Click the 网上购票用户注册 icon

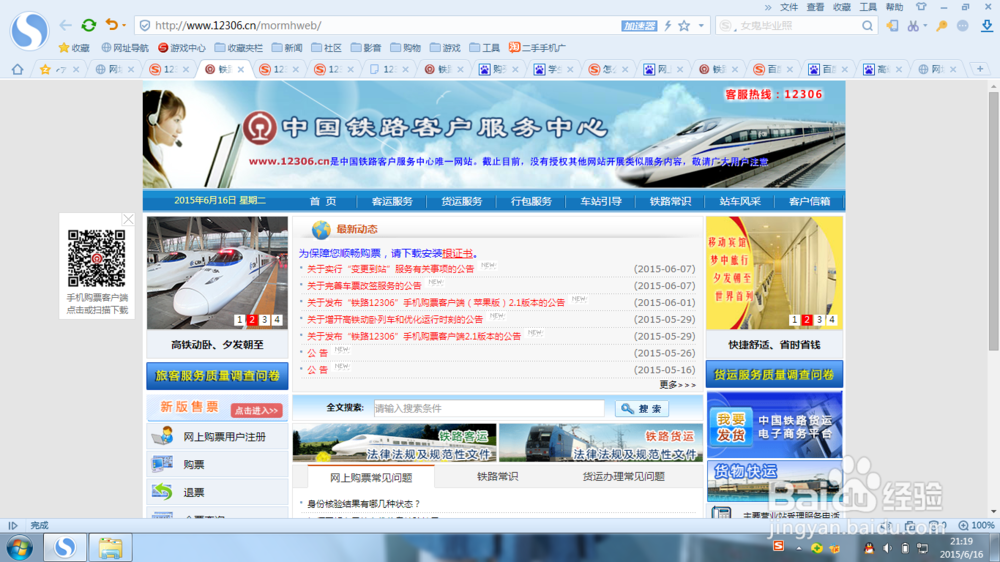[163, 436]
